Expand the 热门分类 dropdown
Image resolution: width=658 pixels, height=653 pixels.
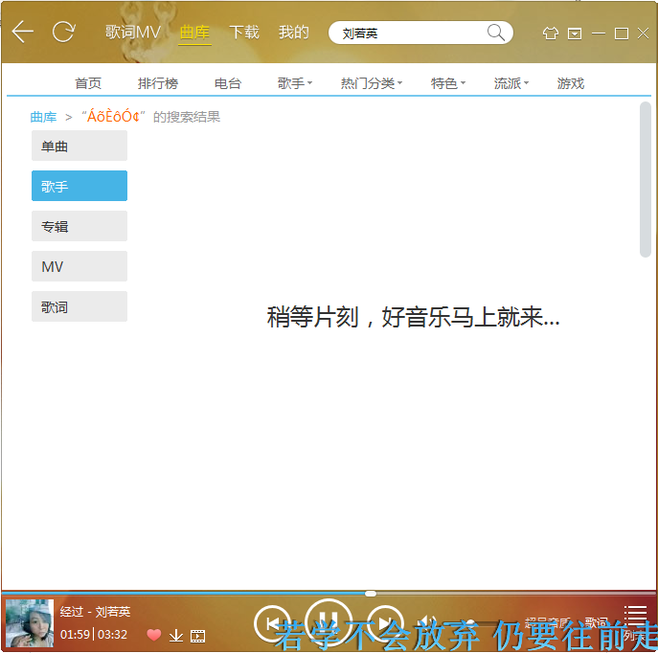(x=371, y=83)
